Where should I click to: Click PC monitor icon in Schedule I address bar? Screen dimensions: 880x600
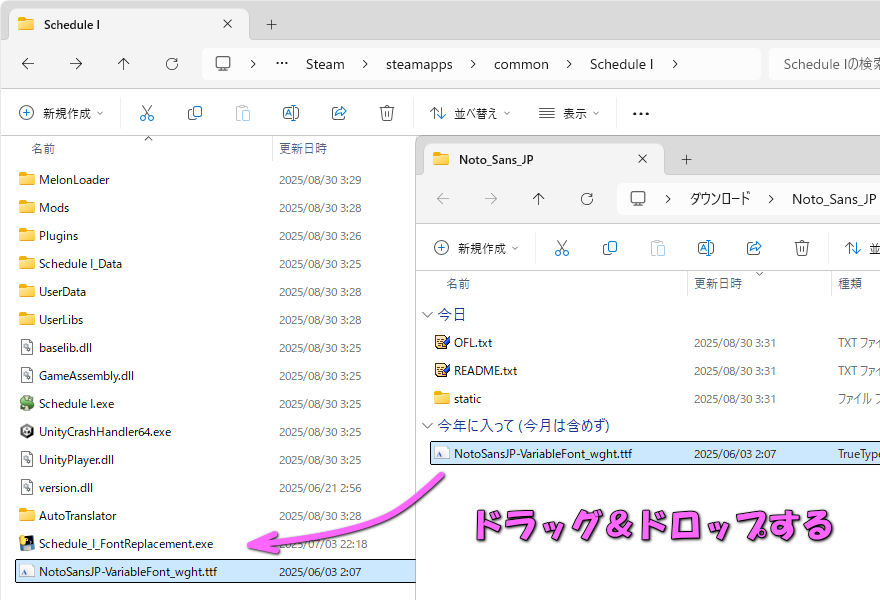[223, 63]
